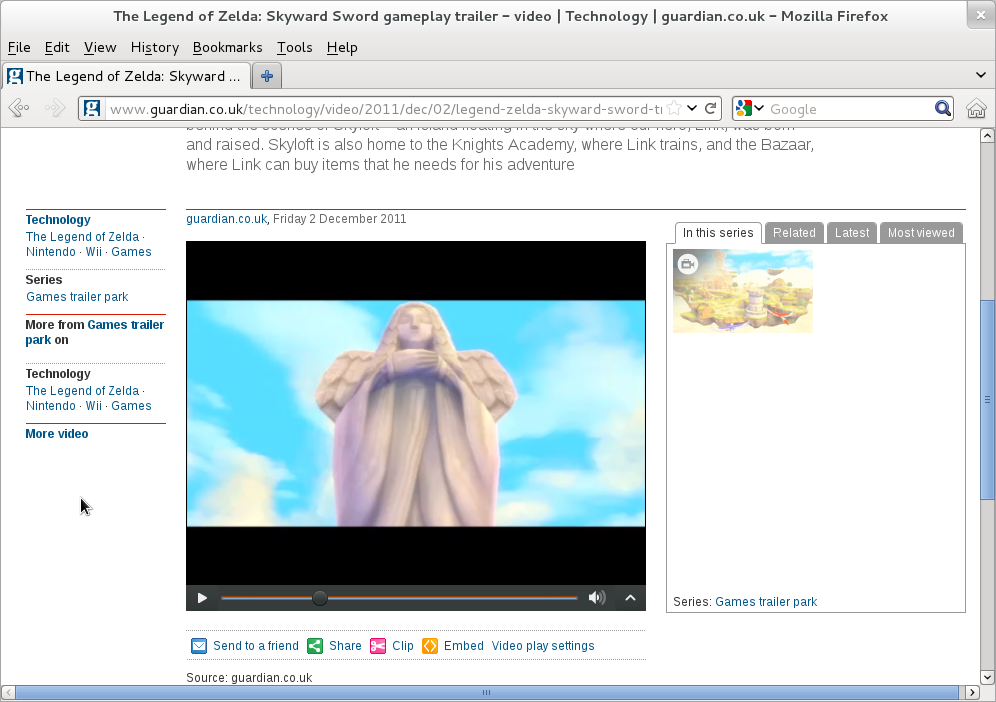Expand the video player controls chevron
This screenshot has height=702, width=996.
[630, 598]
